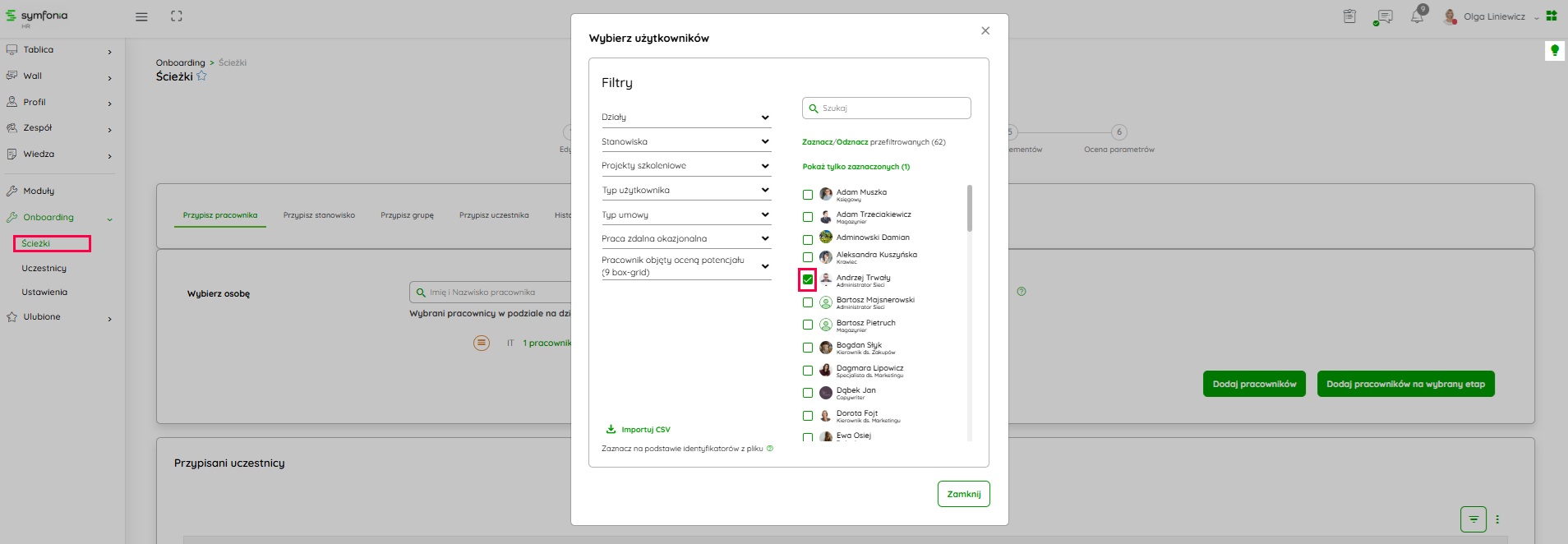Click the star icon next to Ścieżki
Viewport: 1568px width, 544px height.
202,76
